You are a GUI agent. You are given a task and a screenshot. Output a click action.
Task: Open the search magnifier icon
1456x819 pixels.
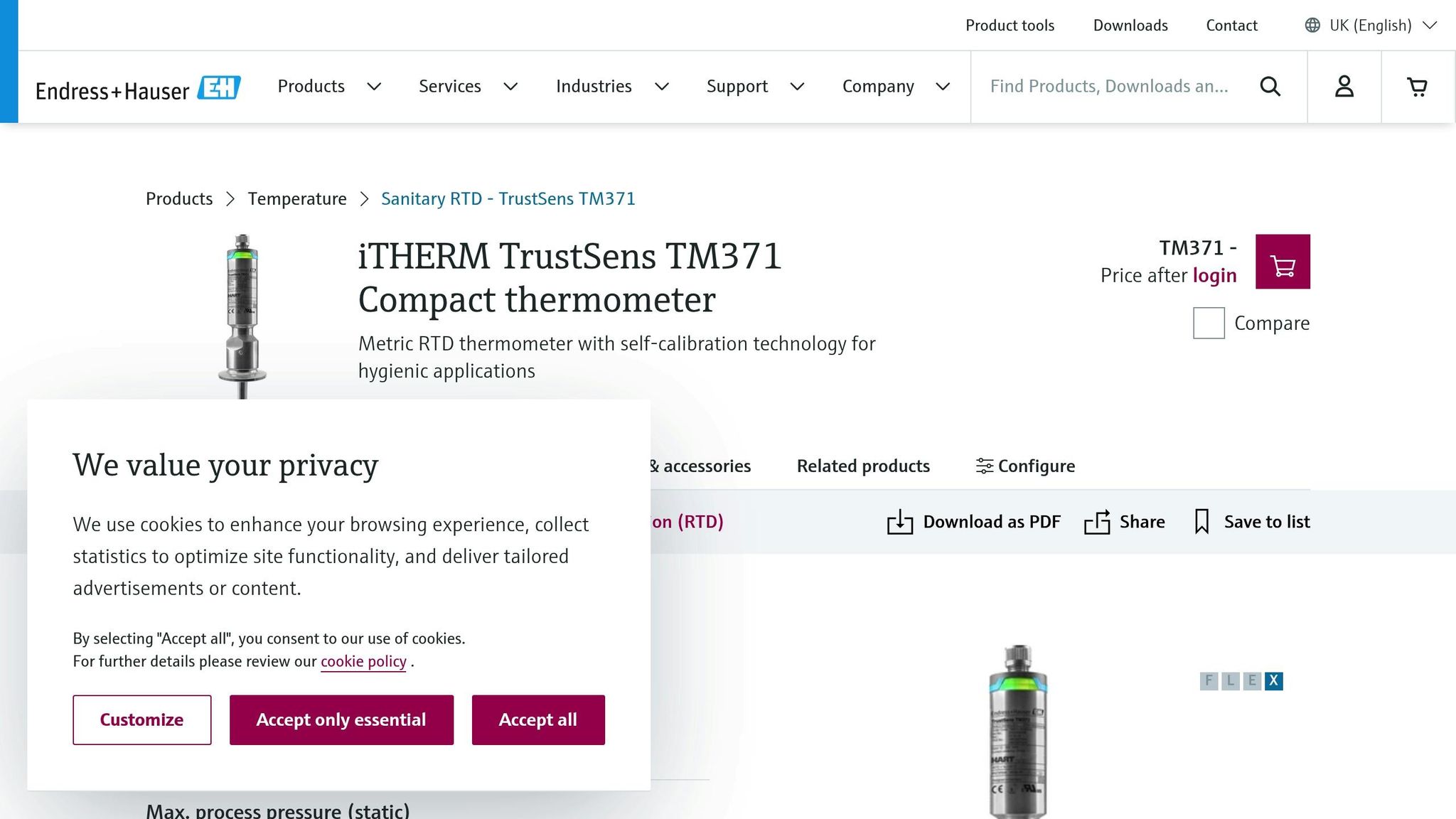point(1270,86)
